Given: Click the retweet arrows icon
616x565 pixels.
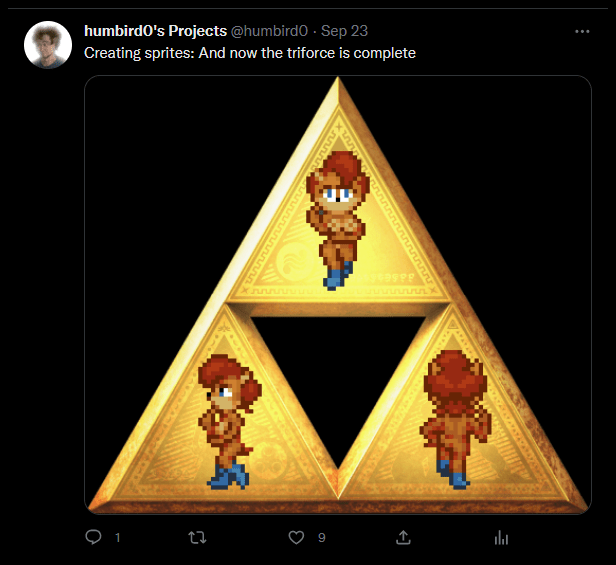Looking at the screenshot, I should [197, 538].
